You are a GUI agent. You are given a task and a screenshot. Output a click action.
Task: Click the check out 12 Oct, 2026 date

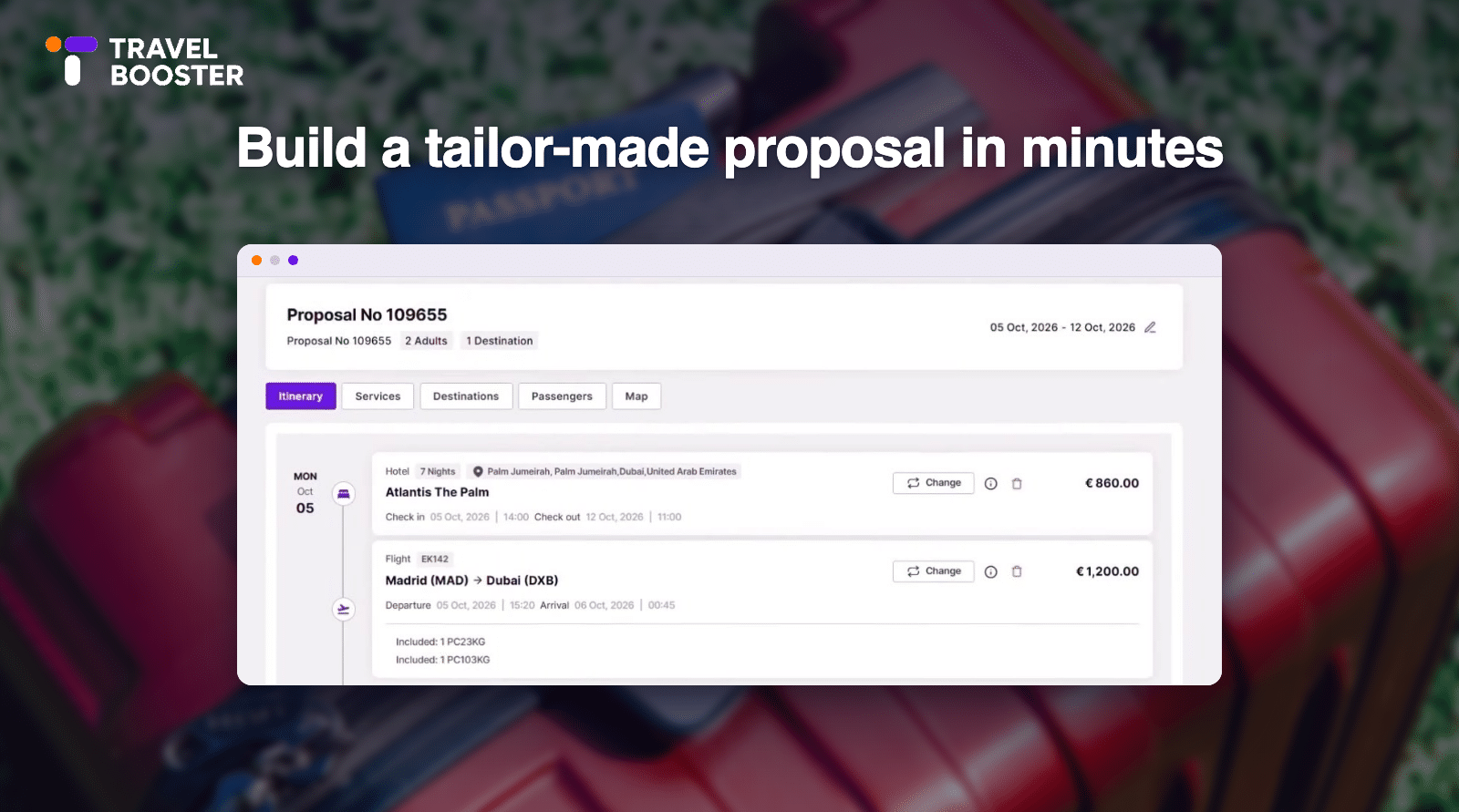point(615,518)
